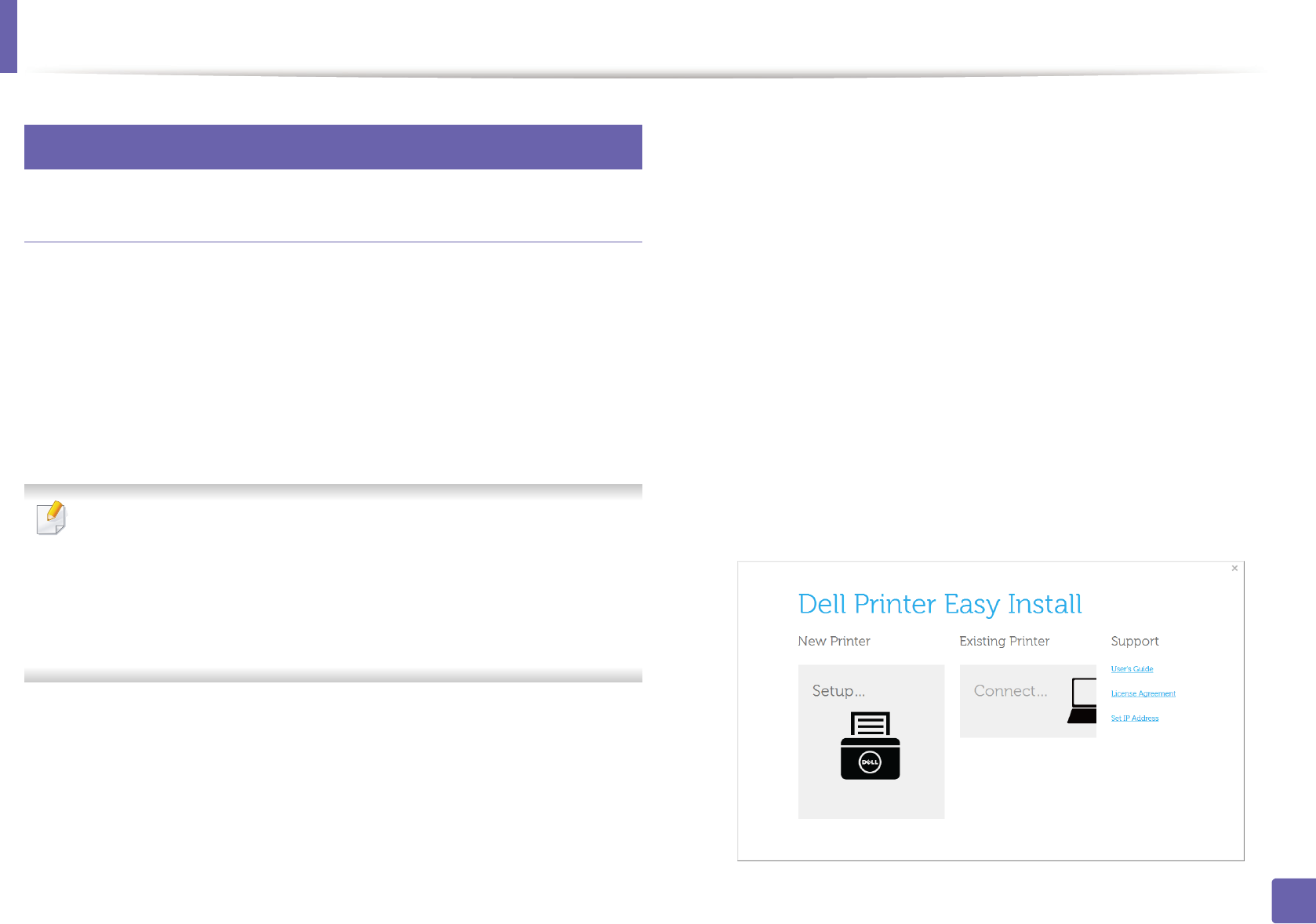
Task: Click the Connect... text for existing printer
Action: coord(1010,691)
